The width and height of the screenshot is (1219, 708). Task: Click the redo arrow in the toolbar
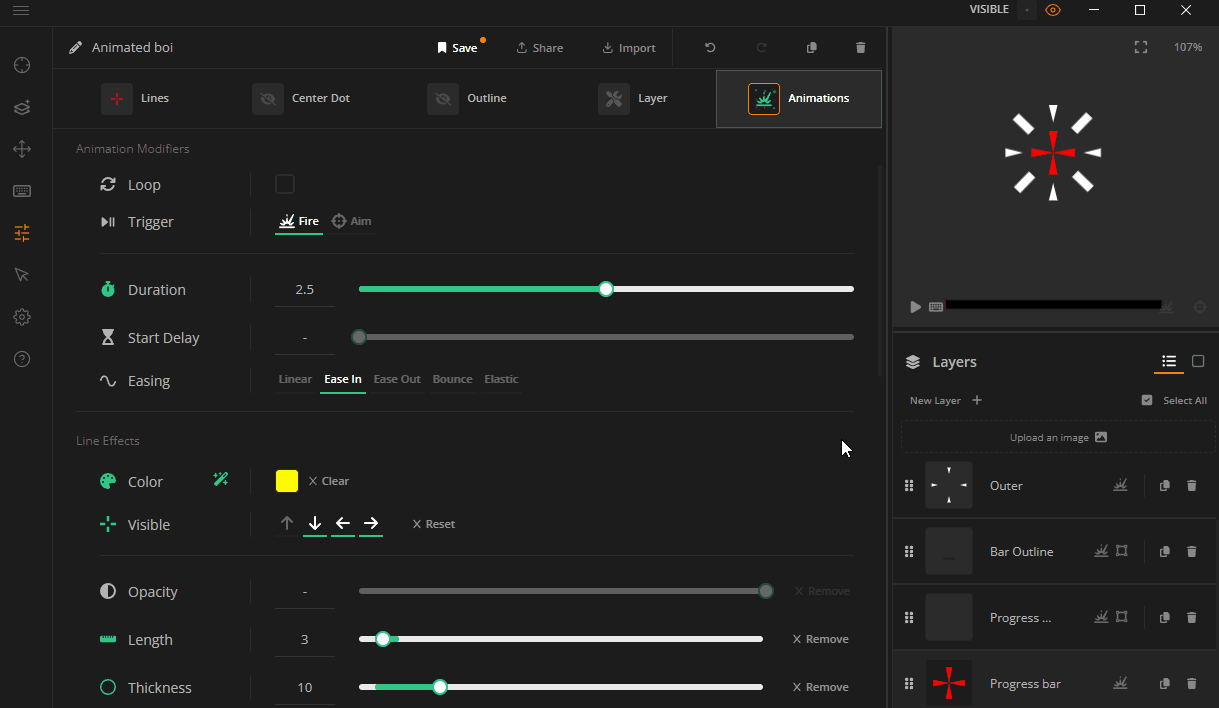click(761, 47)
